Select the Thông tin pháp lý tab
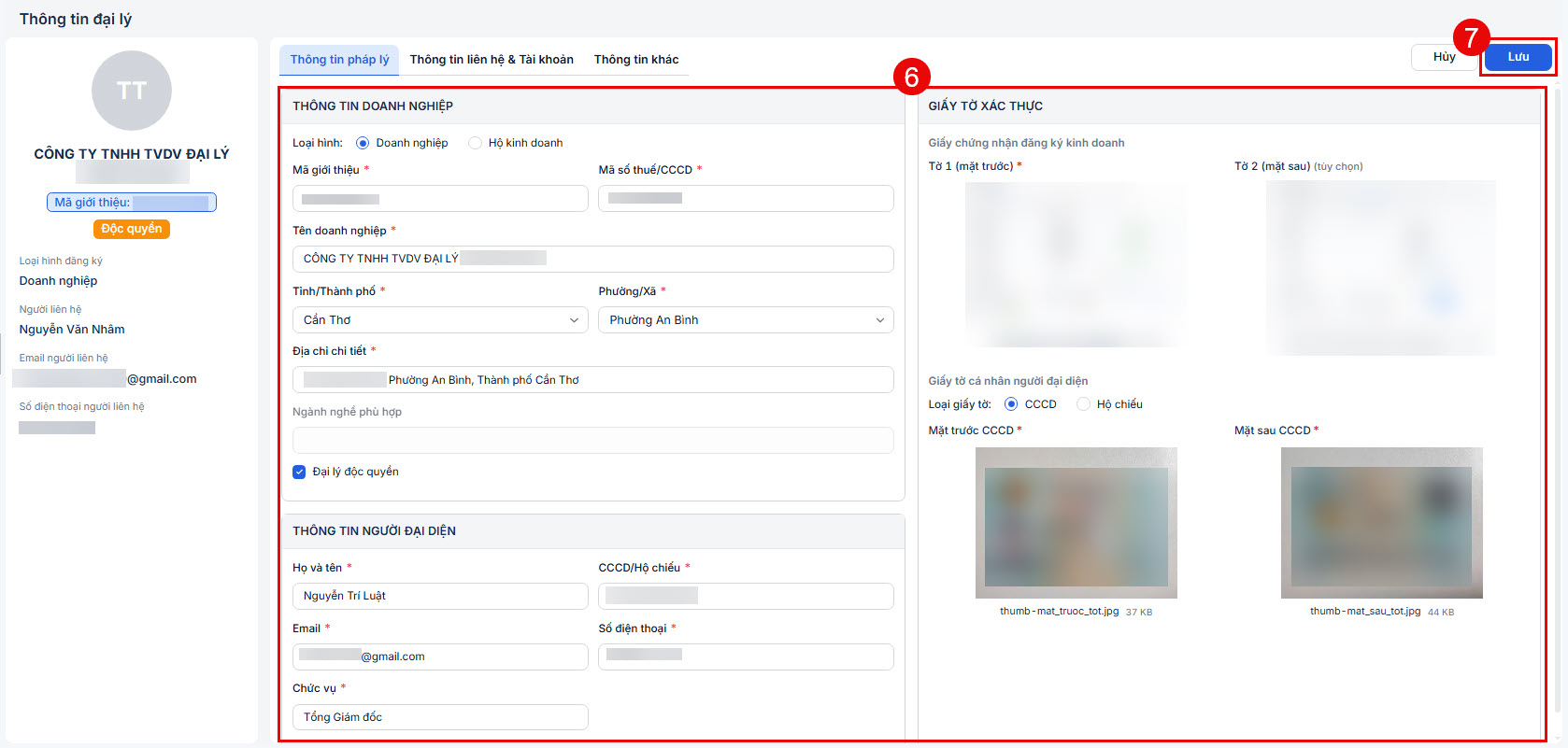The width and height of the screenshot is (1568, 748). click(339, 60)
